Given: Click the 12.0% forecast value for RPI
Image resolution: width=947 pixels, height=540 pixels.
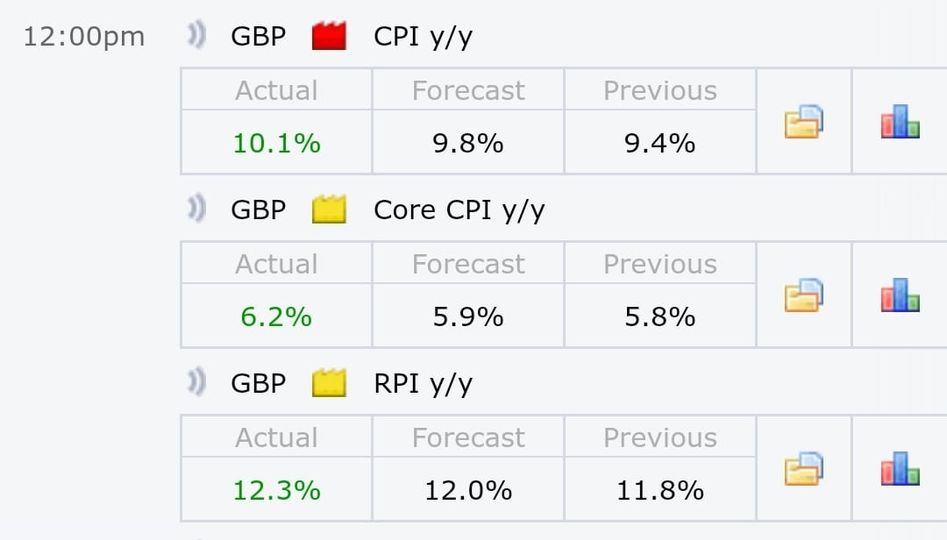Looking at the screenshot, I should 468,490.
